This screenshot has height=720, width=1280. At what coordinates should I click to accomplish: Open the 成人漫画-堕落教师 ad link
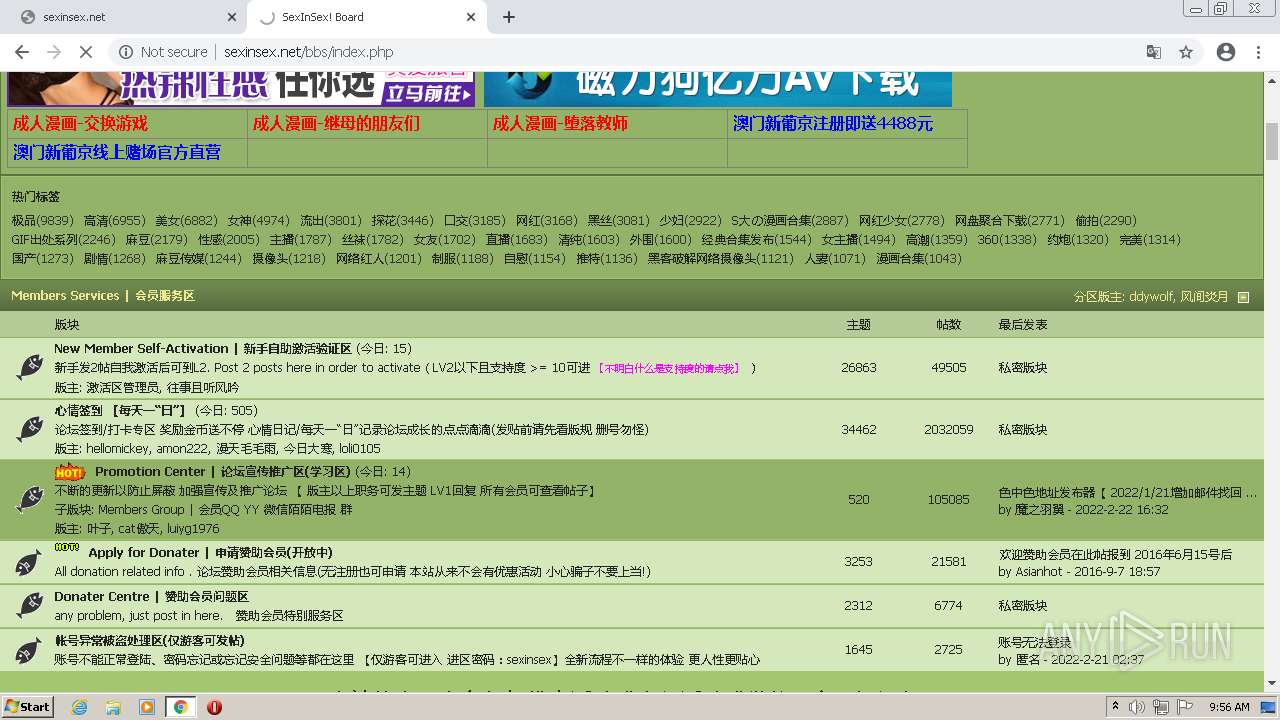tap(560, 123)
